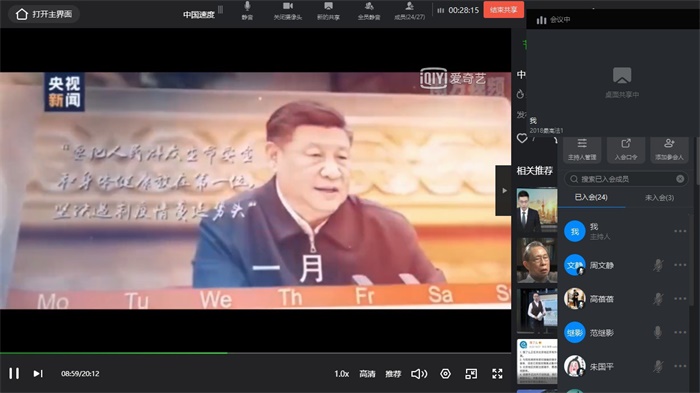This screenshot has height=393, width=700.
Task: Open more options for 朱国平
Action: coord(680,366)
